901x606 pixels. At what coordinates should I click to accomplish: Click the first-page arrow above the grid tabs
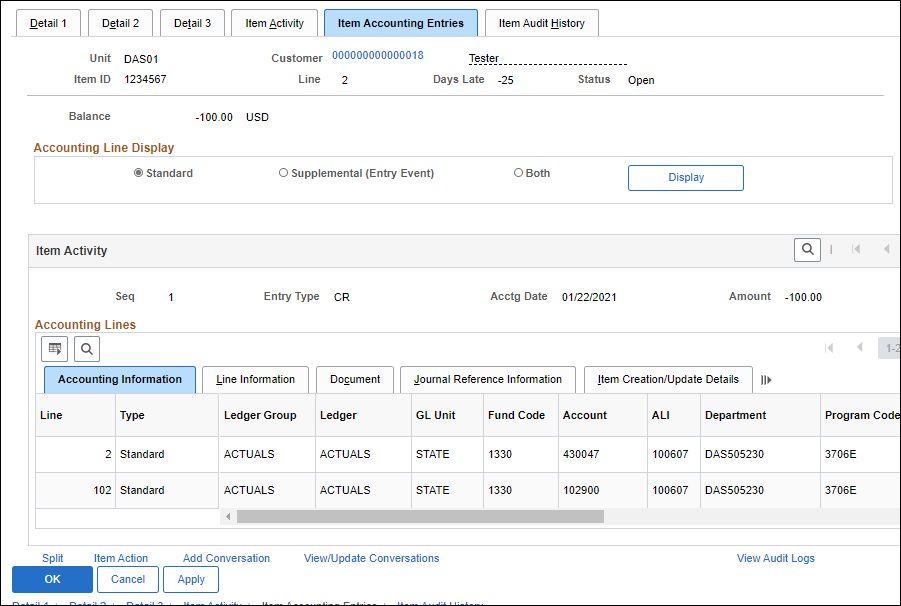point(830,347)
